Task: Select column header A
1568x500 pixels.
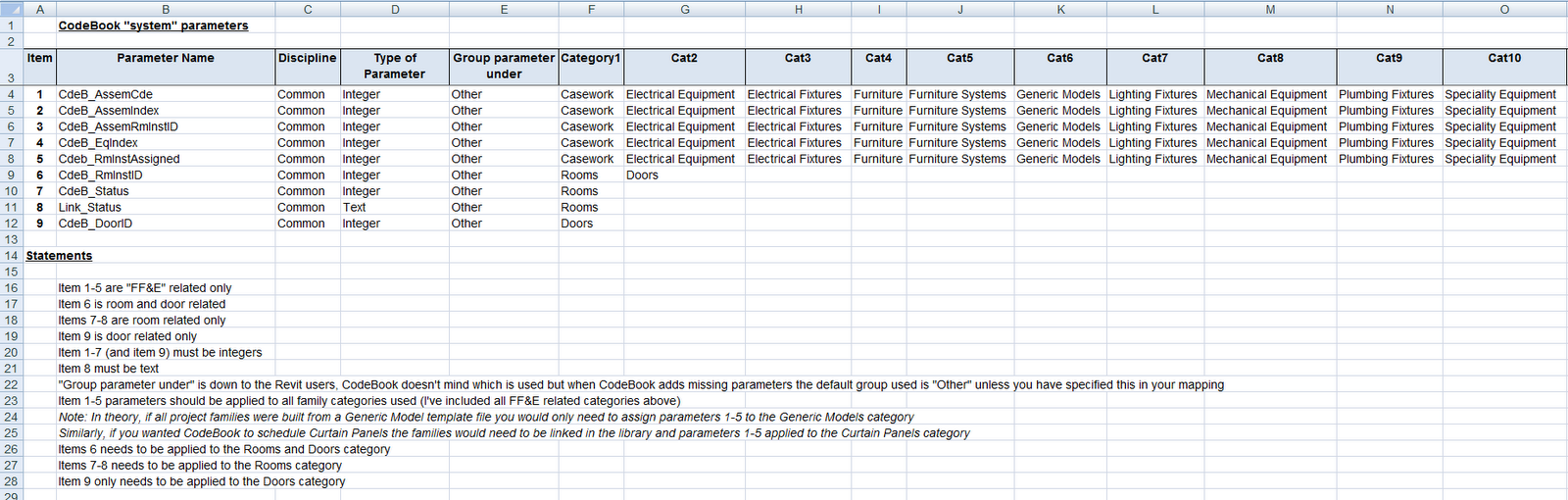Action: [x=39, y=9]
